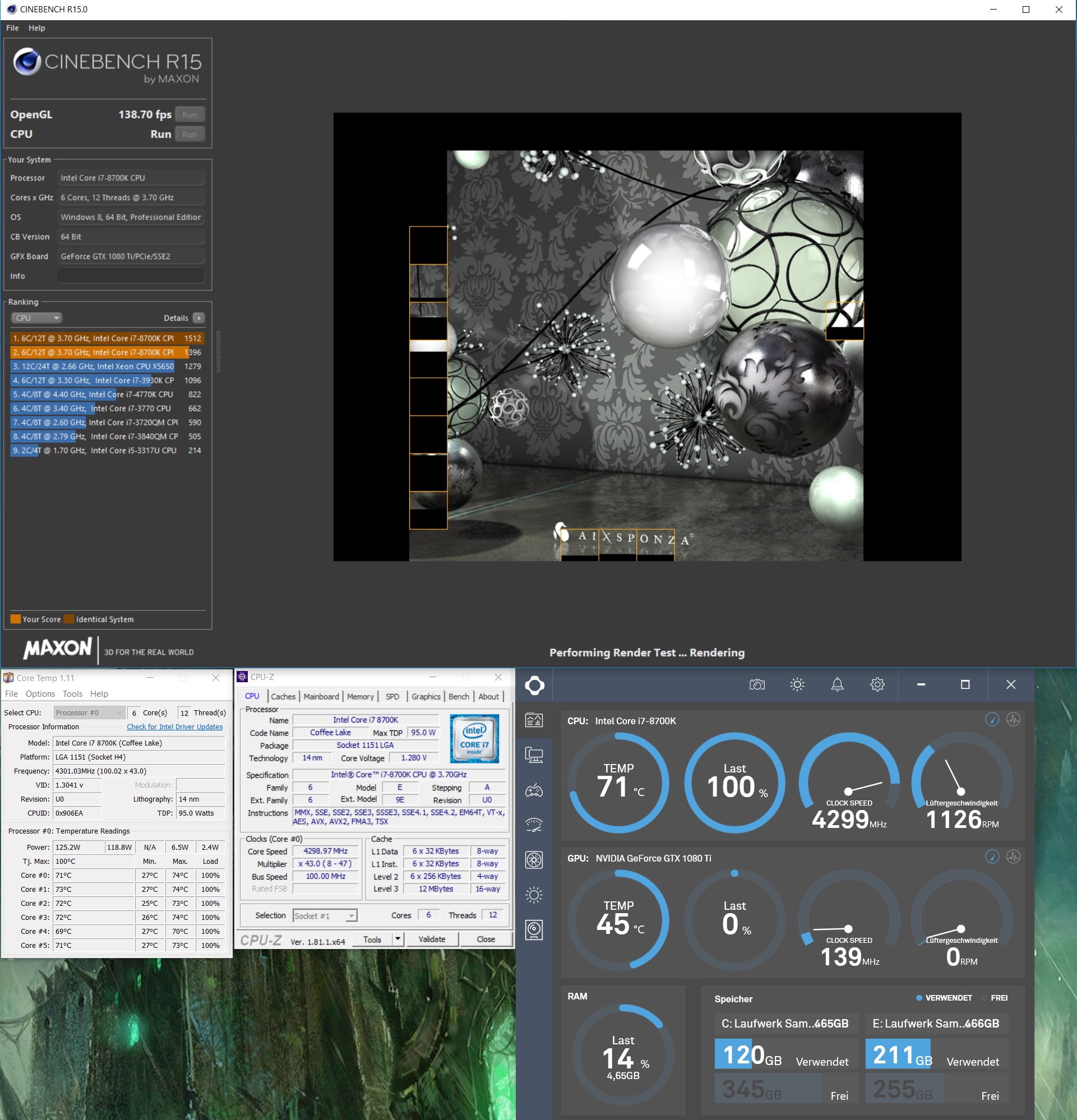Click Check for Intel Driver Updates link
The width and height of the screenshot is (1077, 1120).
[174, 727]
